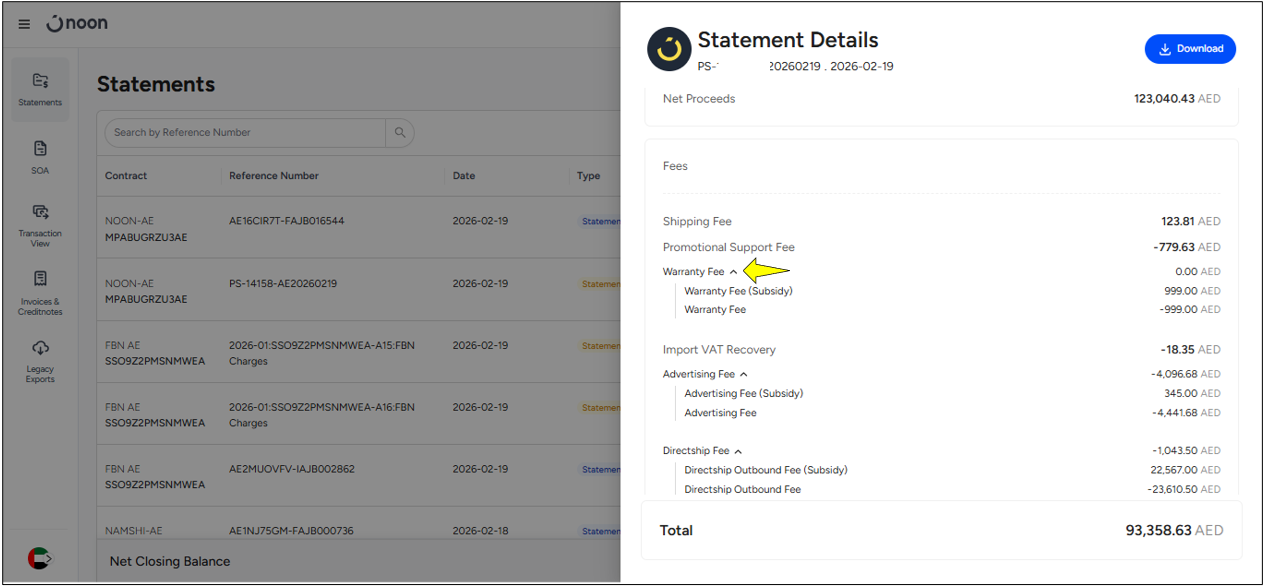Open Legacy Exports in sidebar

(x=40, y=360)
